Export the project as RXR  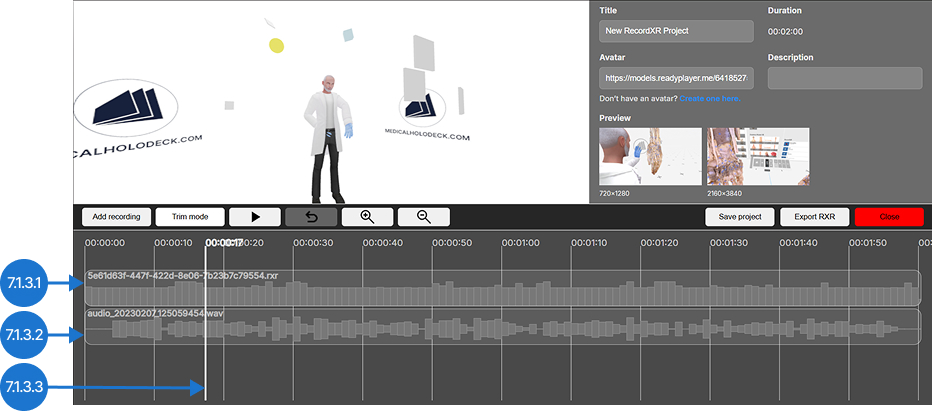pos(814,216)
